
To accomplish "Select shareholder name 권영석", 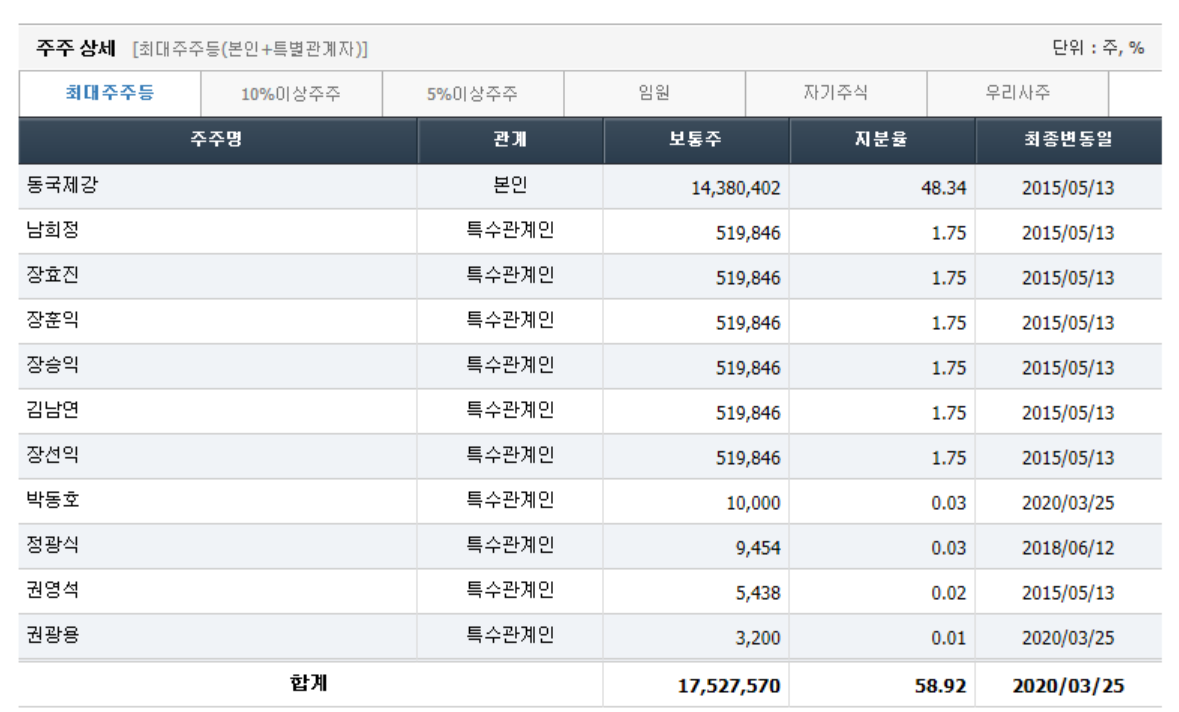I will (x=53, y=591).
